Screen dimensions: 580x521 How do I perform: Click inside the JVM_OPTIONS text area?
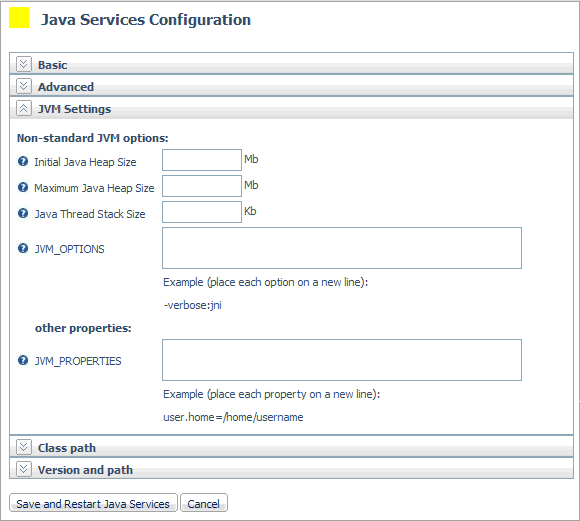pos(342,248)
